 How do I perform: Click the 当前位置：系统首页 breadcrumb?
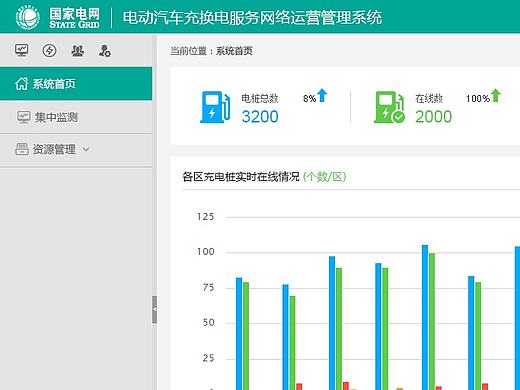coord(211,51)
